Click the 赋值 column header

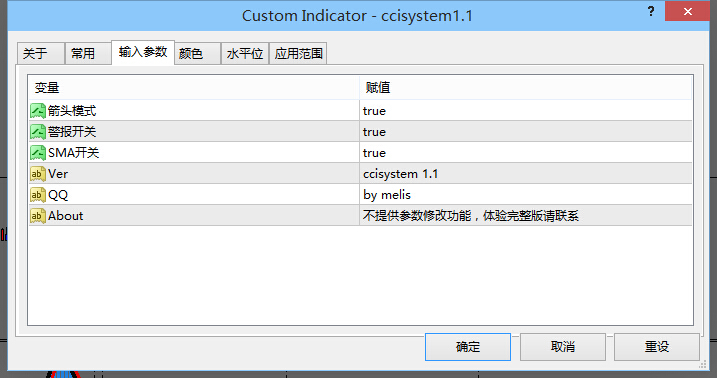click(526, 88)
